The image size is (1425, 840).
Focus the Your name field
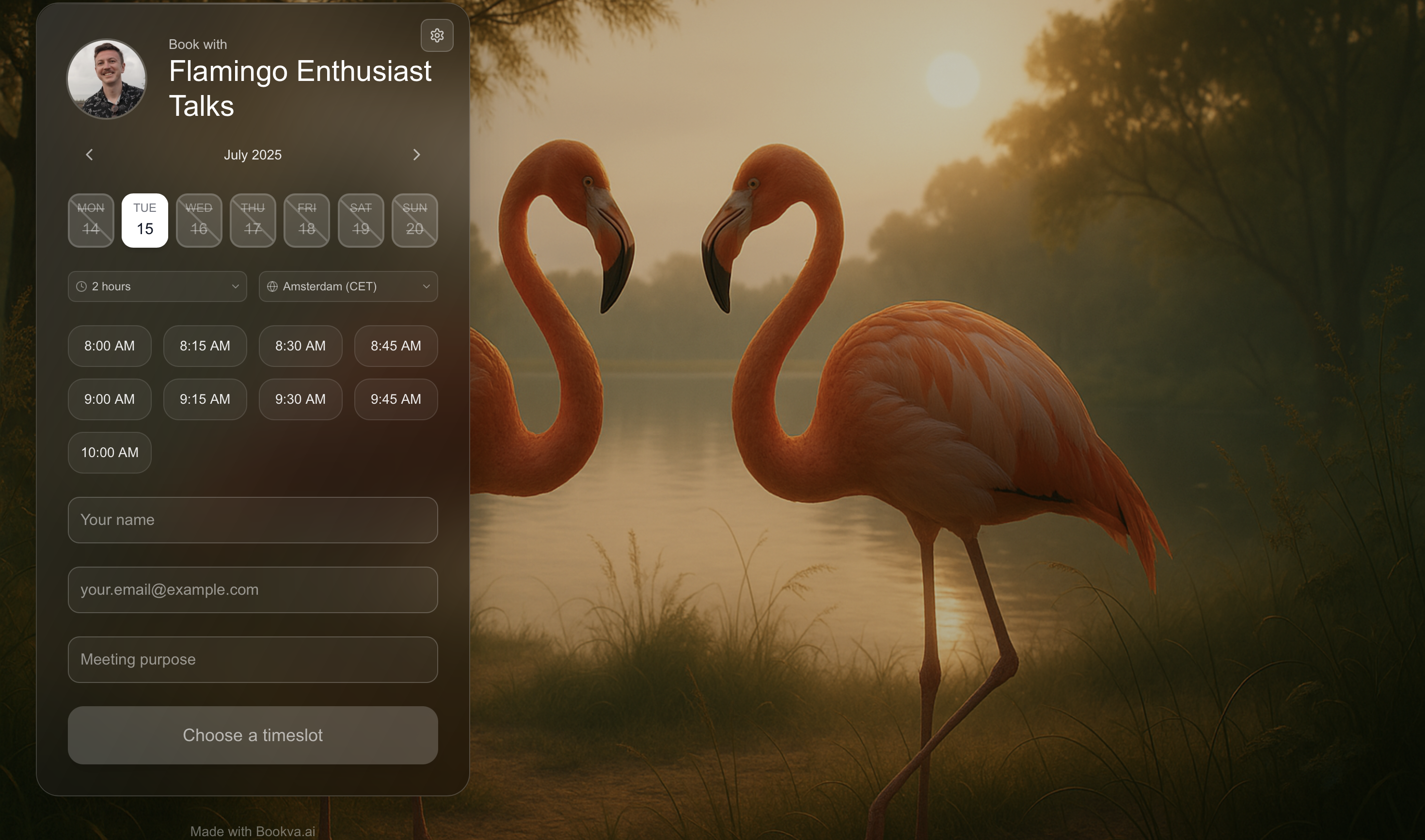click(x=253, y=520)
